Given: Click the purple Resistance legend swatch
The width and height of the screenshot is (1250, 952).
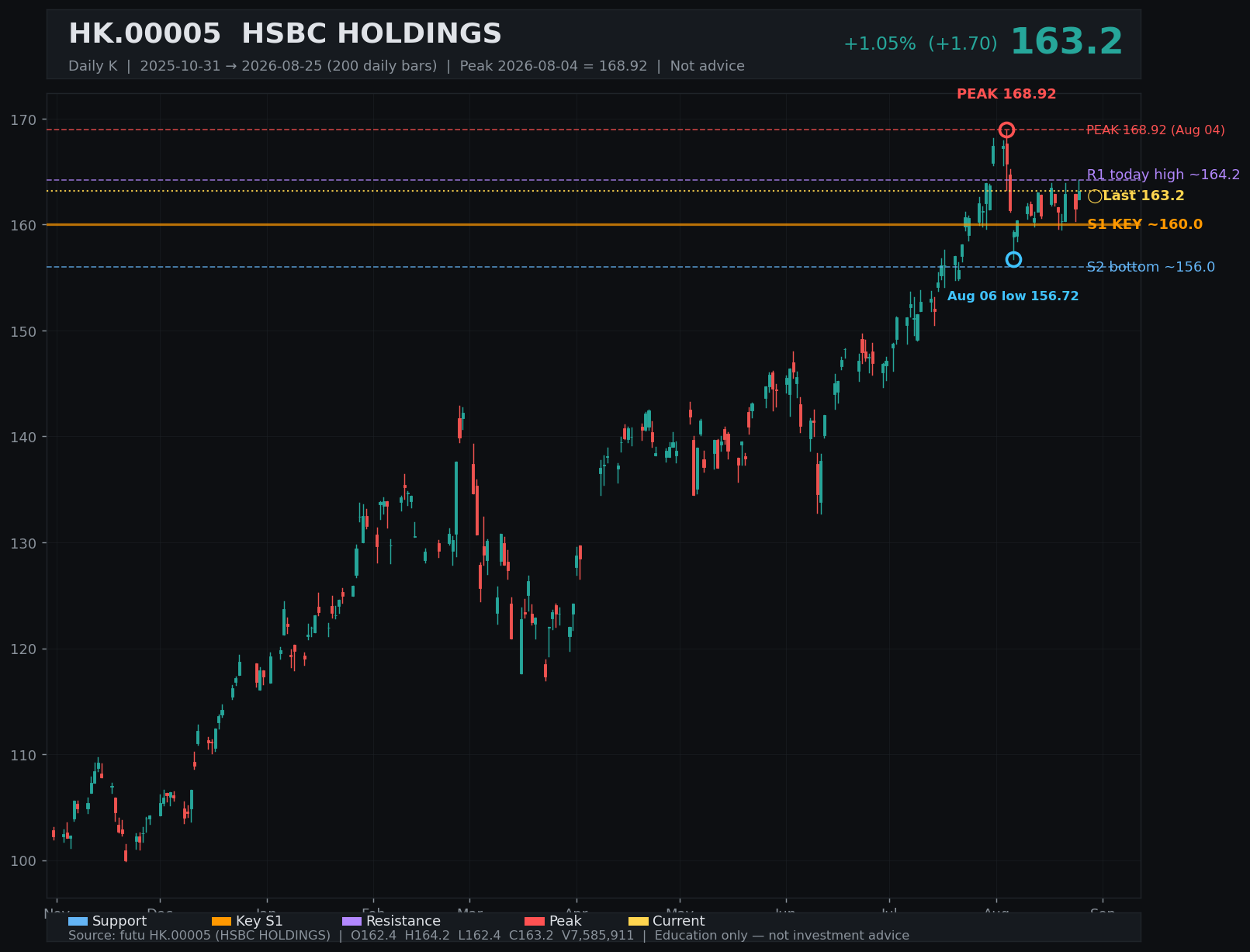Looking at the screenshot, I should pyautogui.click(x=351, y=921).
